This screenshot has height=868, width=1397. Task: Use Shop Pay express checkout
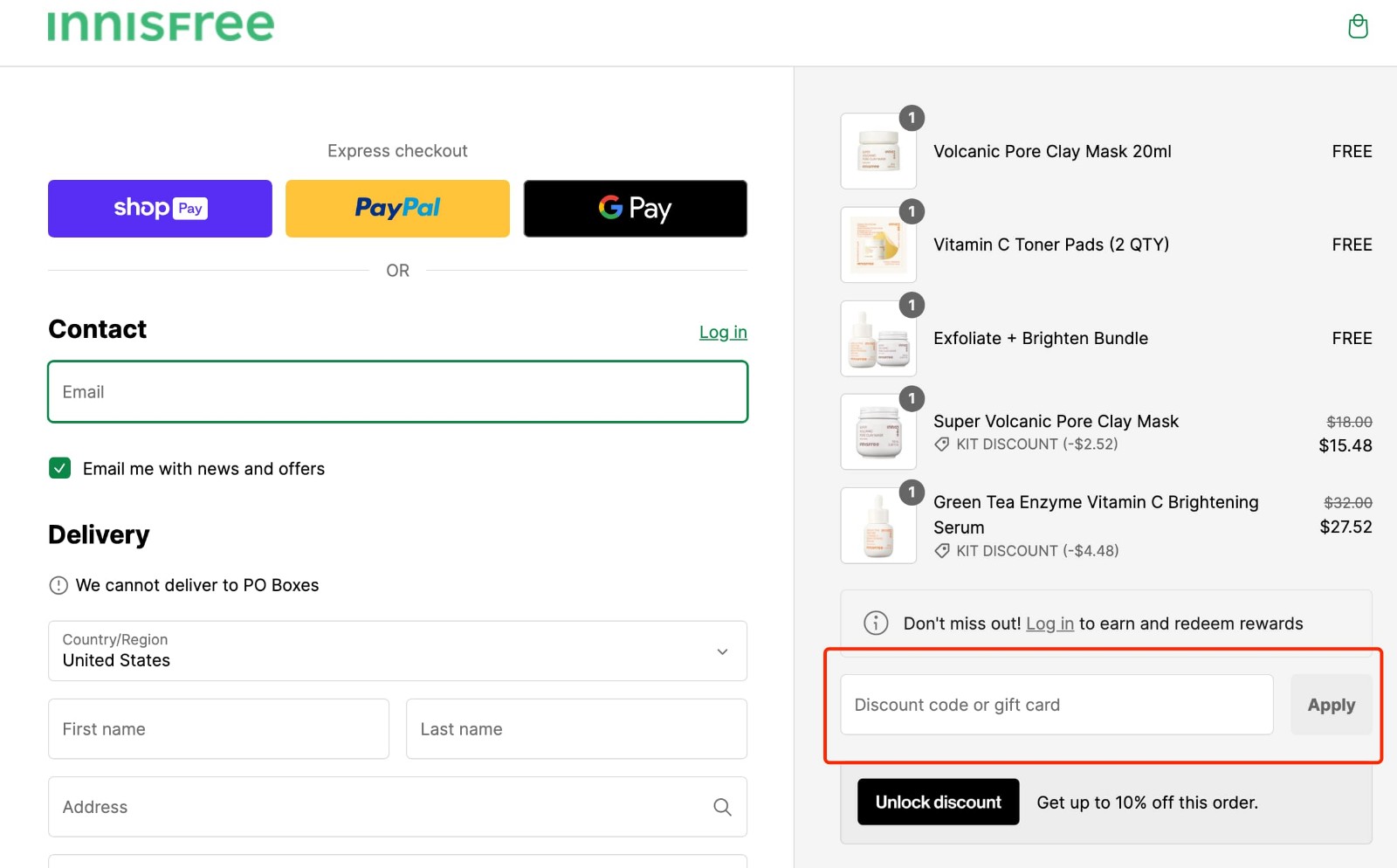pyautogui.click(x=159, y=208)
